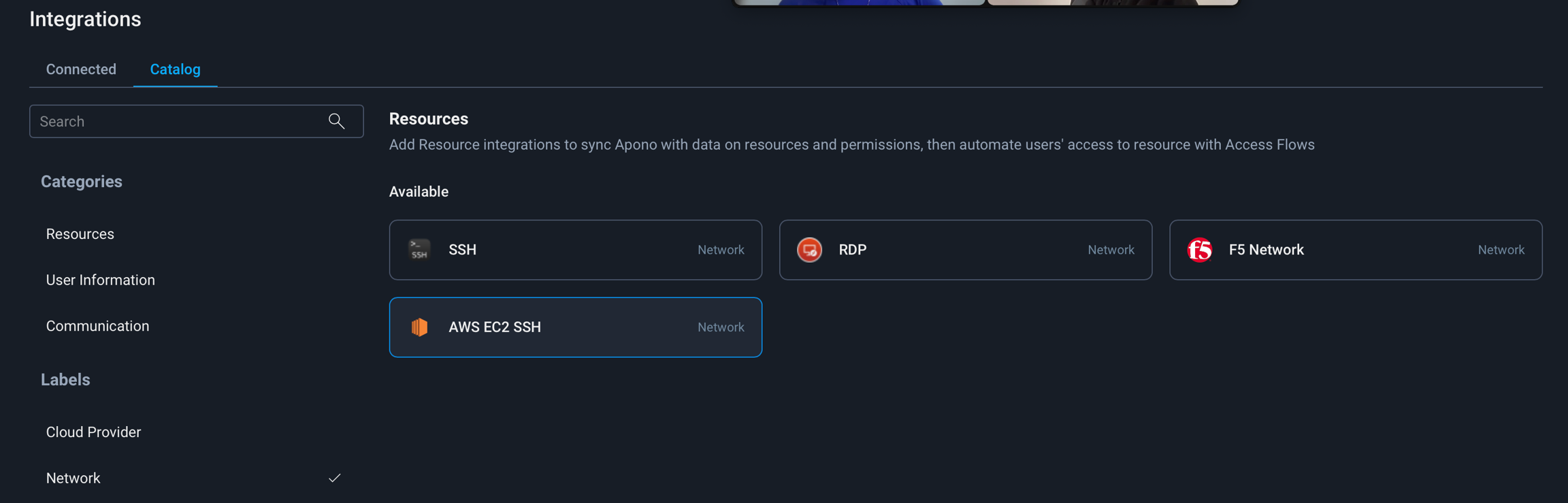Click the red F5 logo icon
This screenshot has height=503, width=1568.
point(1199,250)
